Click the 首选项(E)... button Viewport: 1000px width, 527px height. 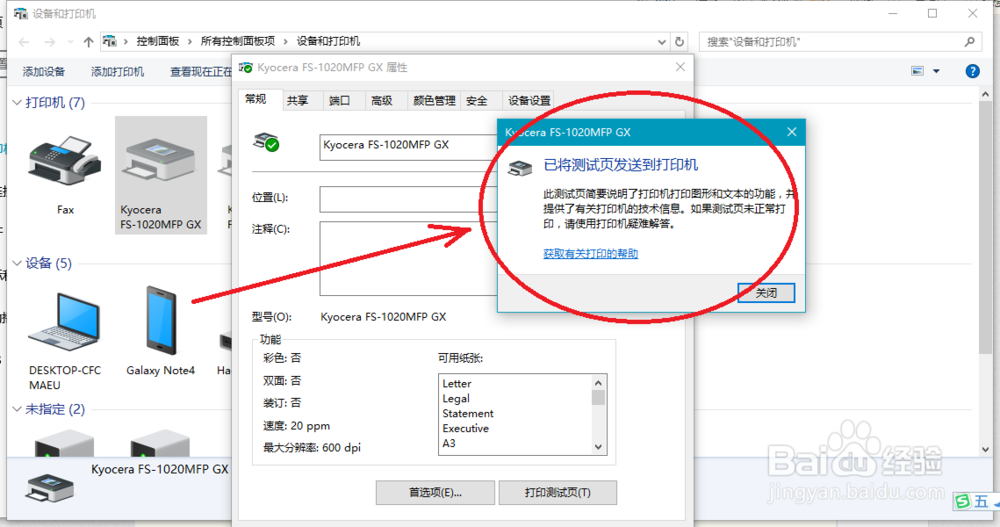(x=435, y=493)
